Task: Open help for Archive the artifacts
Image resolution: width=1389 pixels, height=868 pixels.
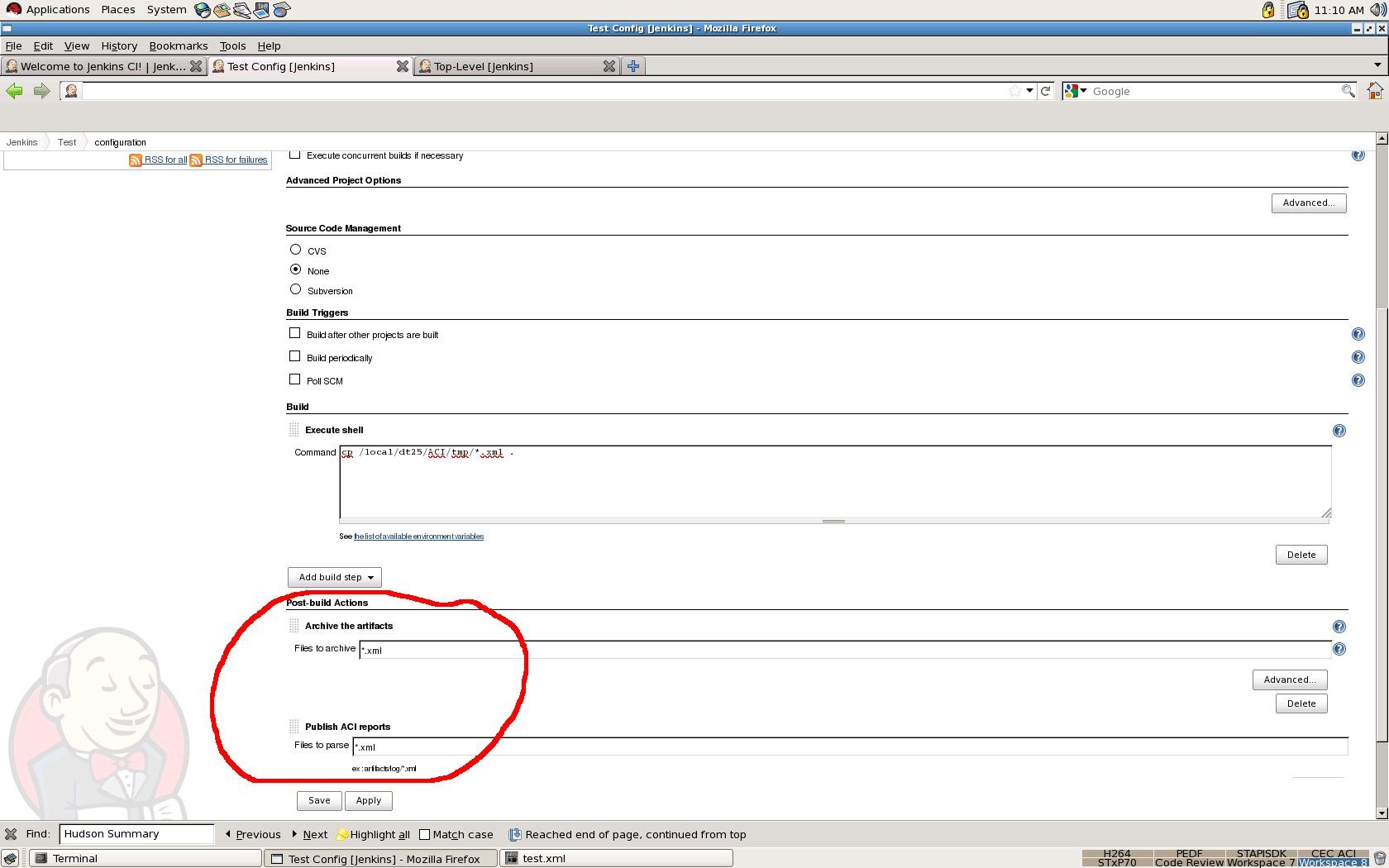Action: click(x=1339, y=627)
